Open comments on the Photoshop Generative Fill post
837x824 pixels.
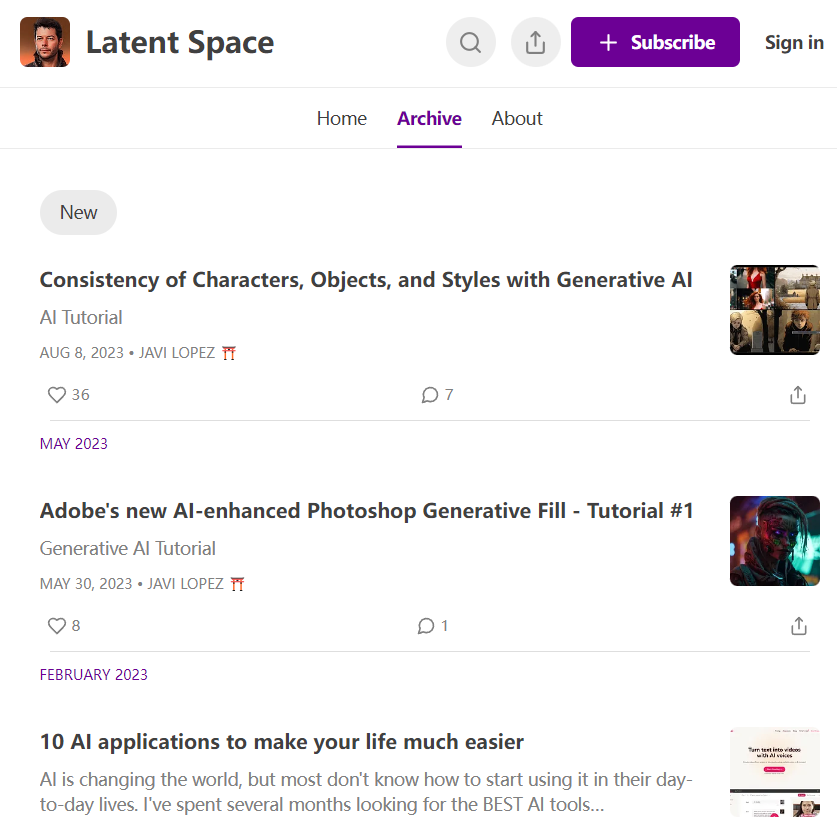[x=426, y=626]
